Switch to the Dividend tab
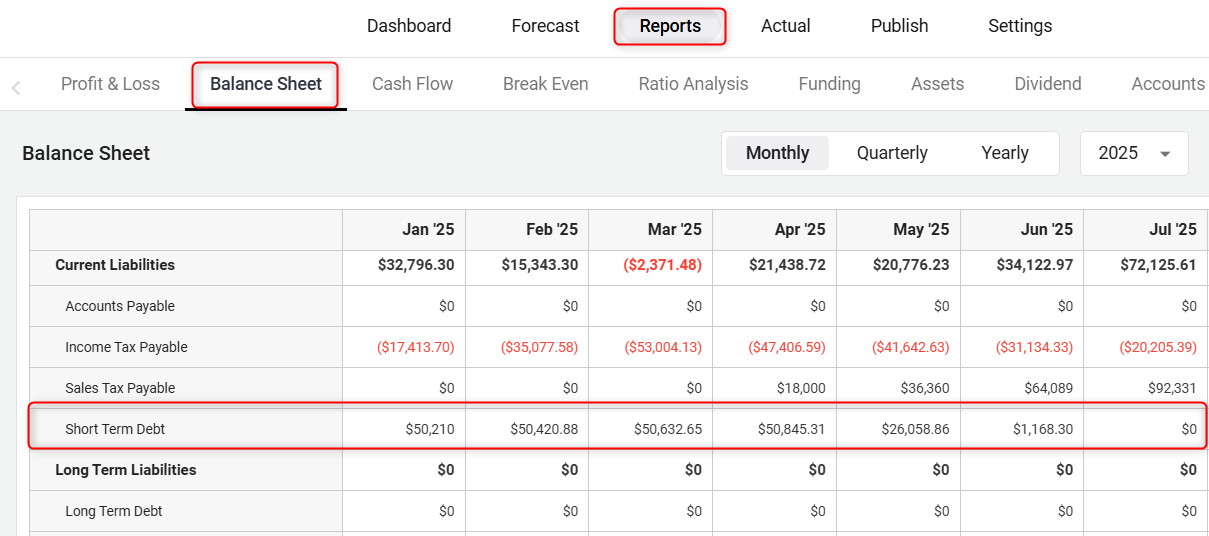The image size is (1209, 536). [1047, 84]
